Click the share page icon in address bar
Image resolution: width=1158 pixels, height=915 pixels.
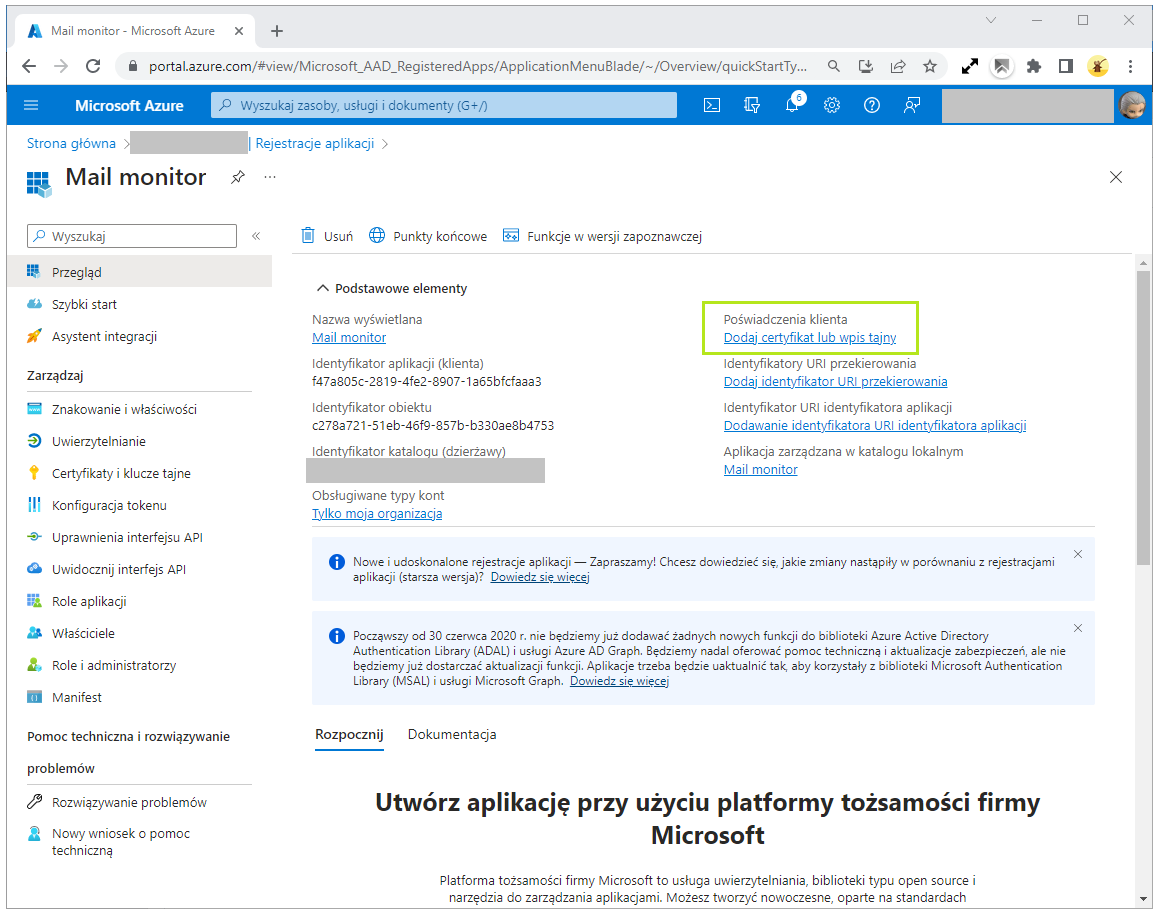[898, 66]
